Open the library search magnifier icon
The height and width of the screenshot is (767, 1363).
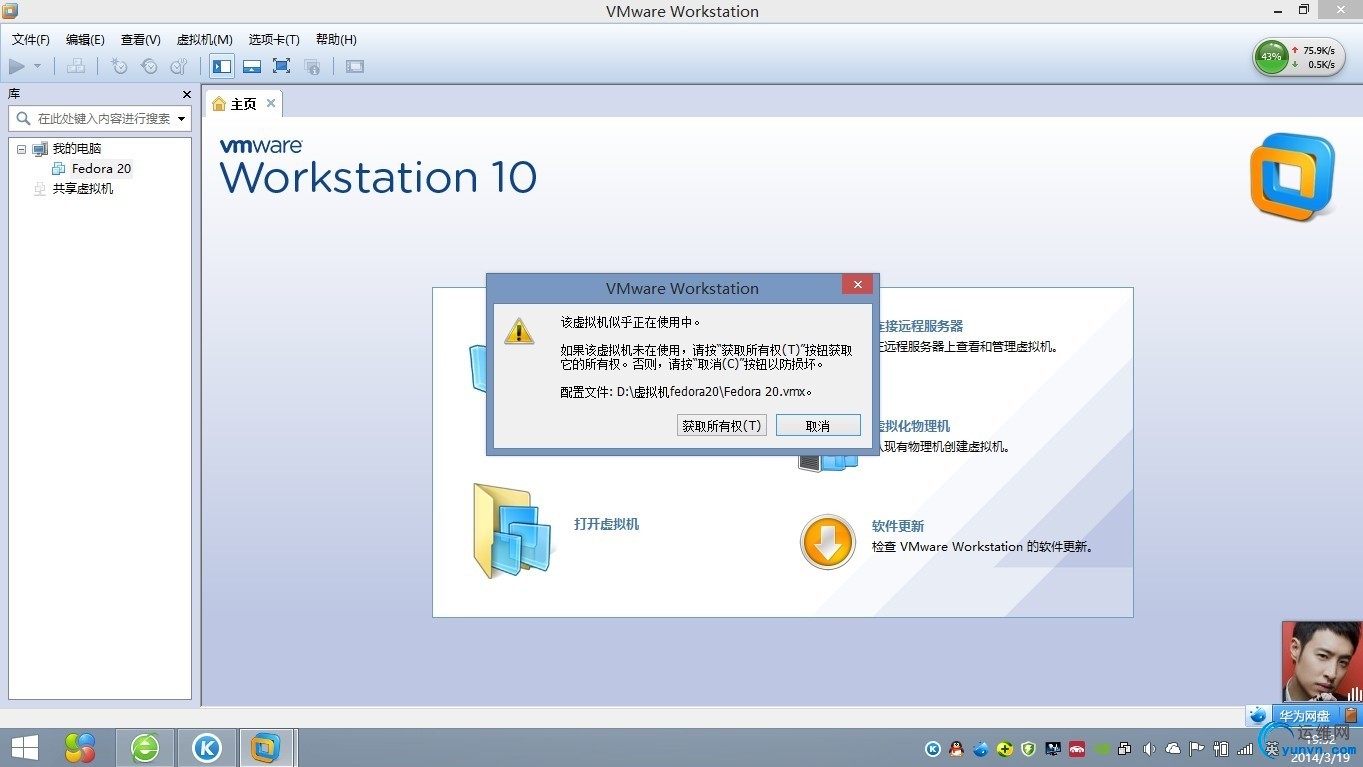pyautogui.click(x=22, y=118)
